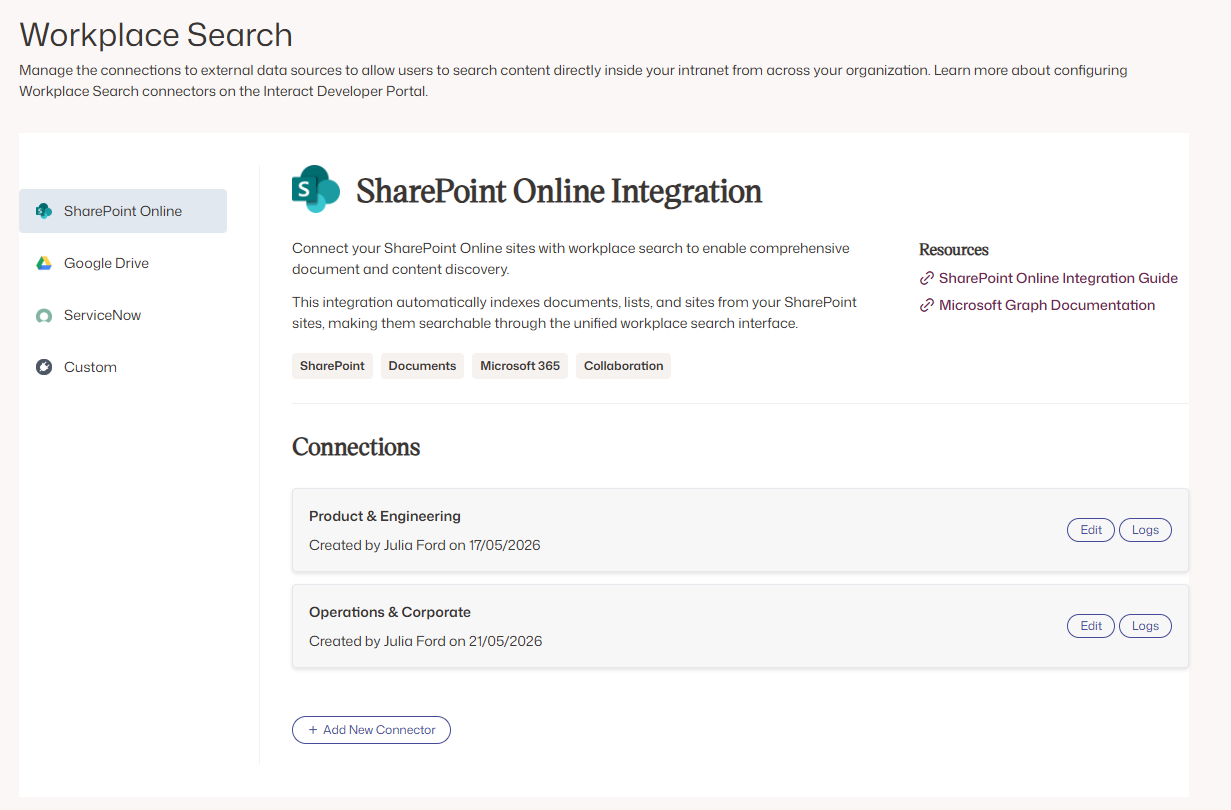Click the SharePoint Online sidebar icon
Screen dimensions: 1231x810
click(x=44, y=211)
